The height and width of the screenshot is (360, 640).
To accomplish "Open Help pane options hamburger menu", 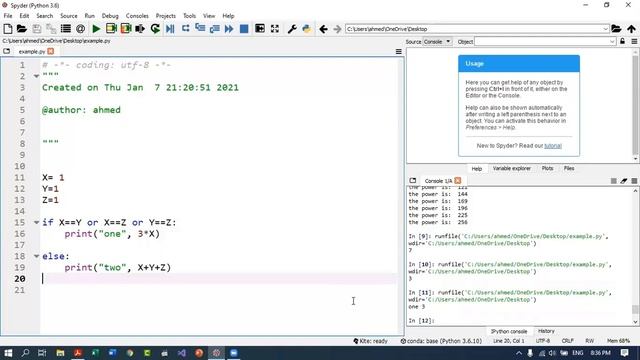I will [x=634, y=41].
